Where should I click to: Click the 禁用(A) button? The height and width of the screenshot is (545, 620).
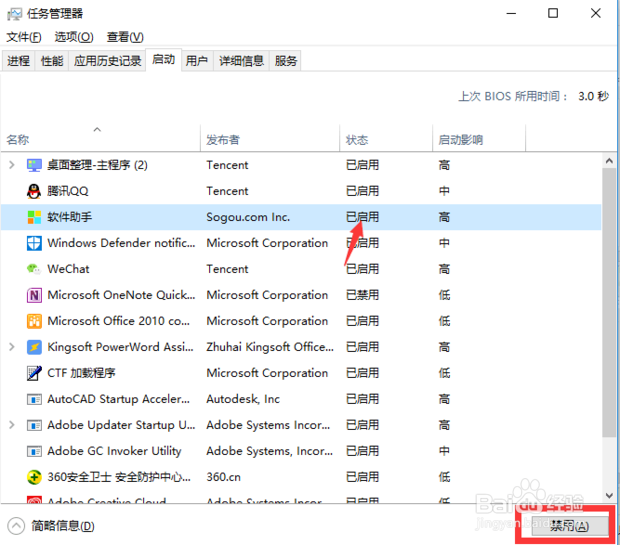(570, 526)
